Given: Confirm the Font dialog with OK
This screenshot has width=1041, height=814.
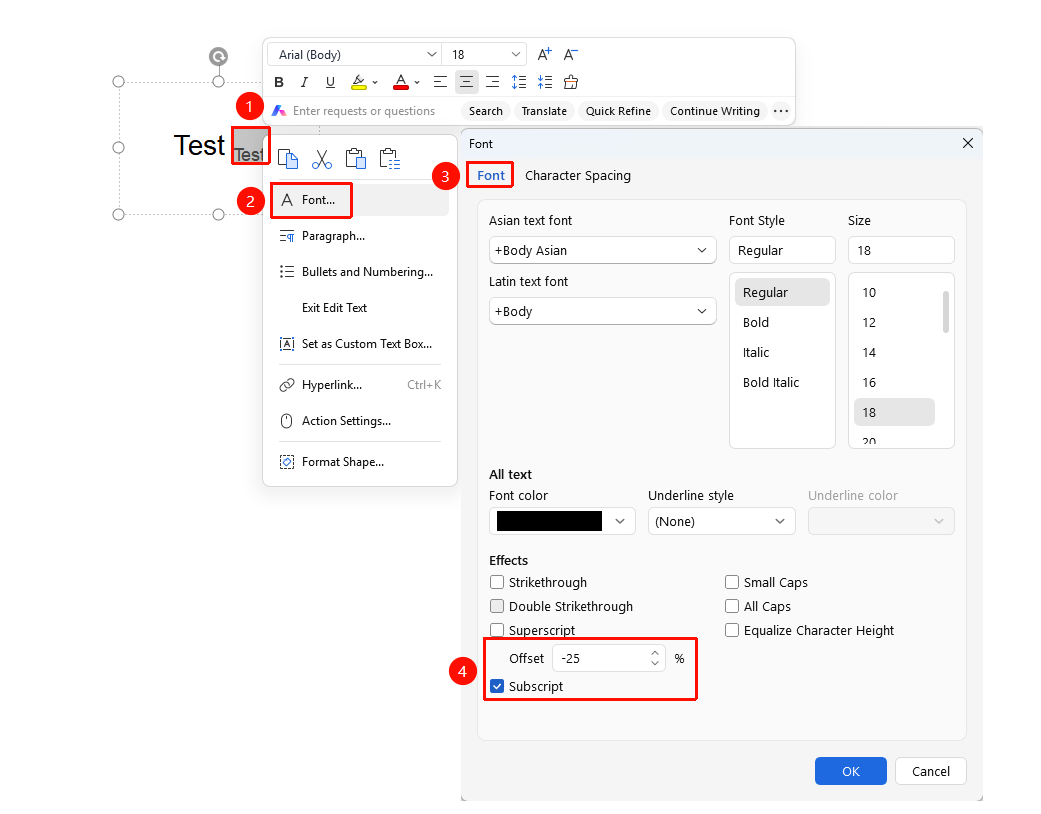Looking at the screenshot, I should (850, 771).
